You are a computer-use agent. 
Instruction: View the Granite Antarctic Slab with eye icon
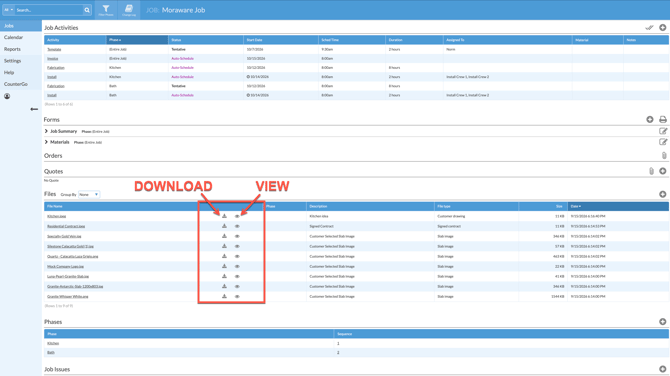tap(237, 286)
